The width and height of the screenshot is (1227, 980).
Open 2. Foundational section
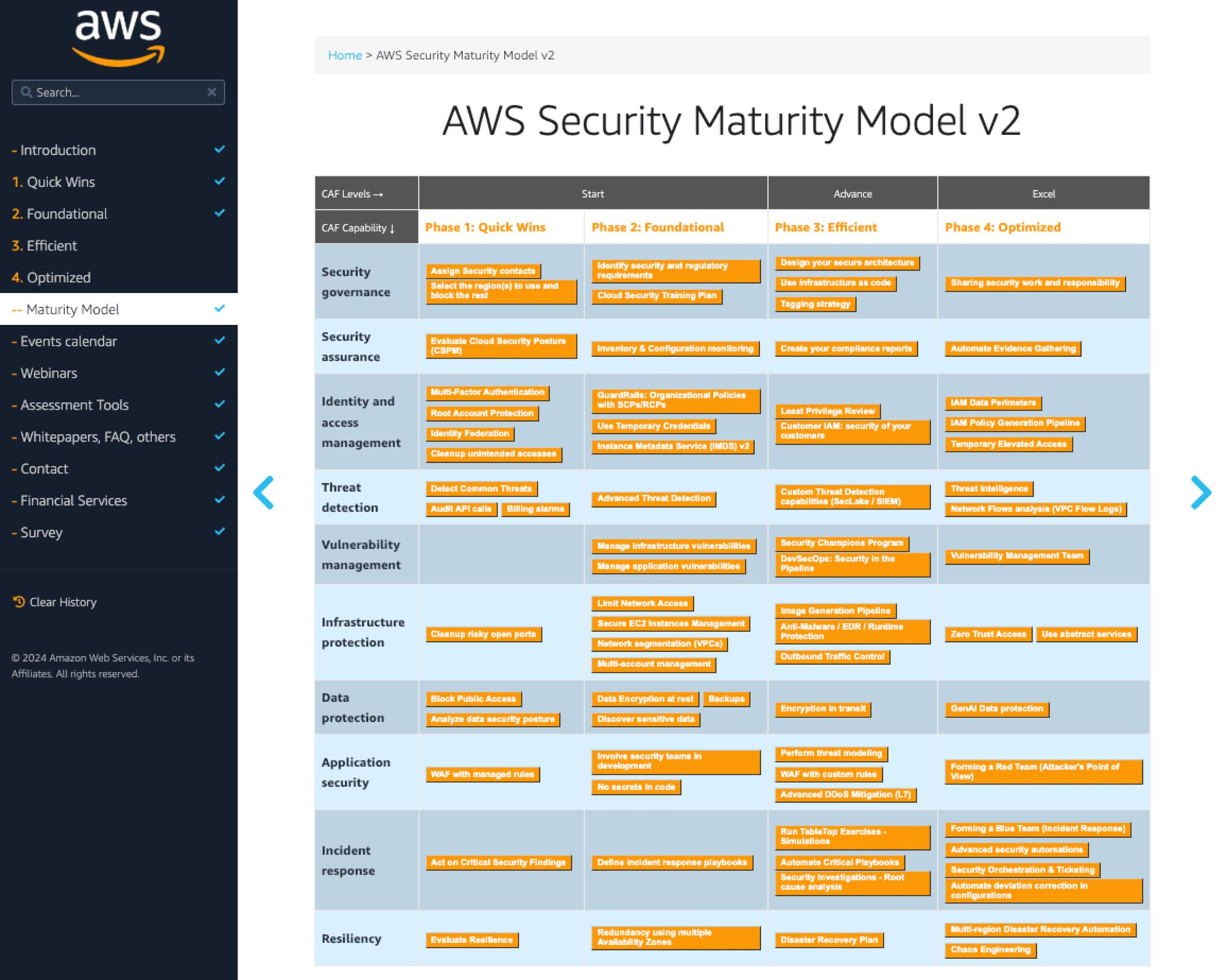[x=118, y=214]
